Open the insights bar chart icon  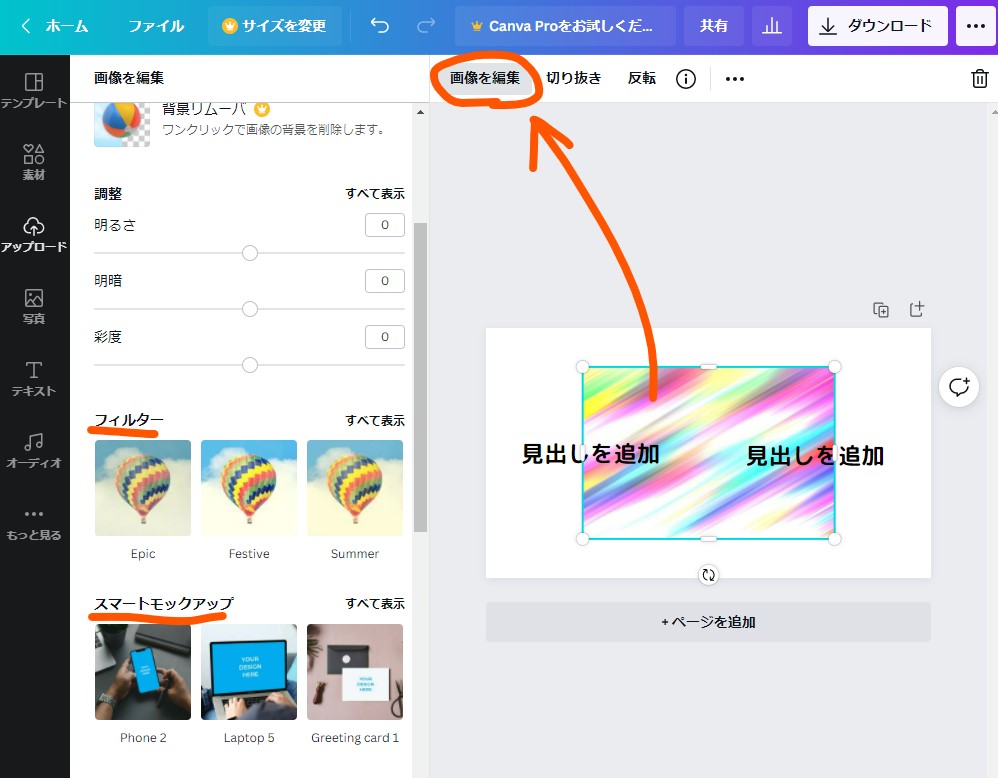coord(772,25)
